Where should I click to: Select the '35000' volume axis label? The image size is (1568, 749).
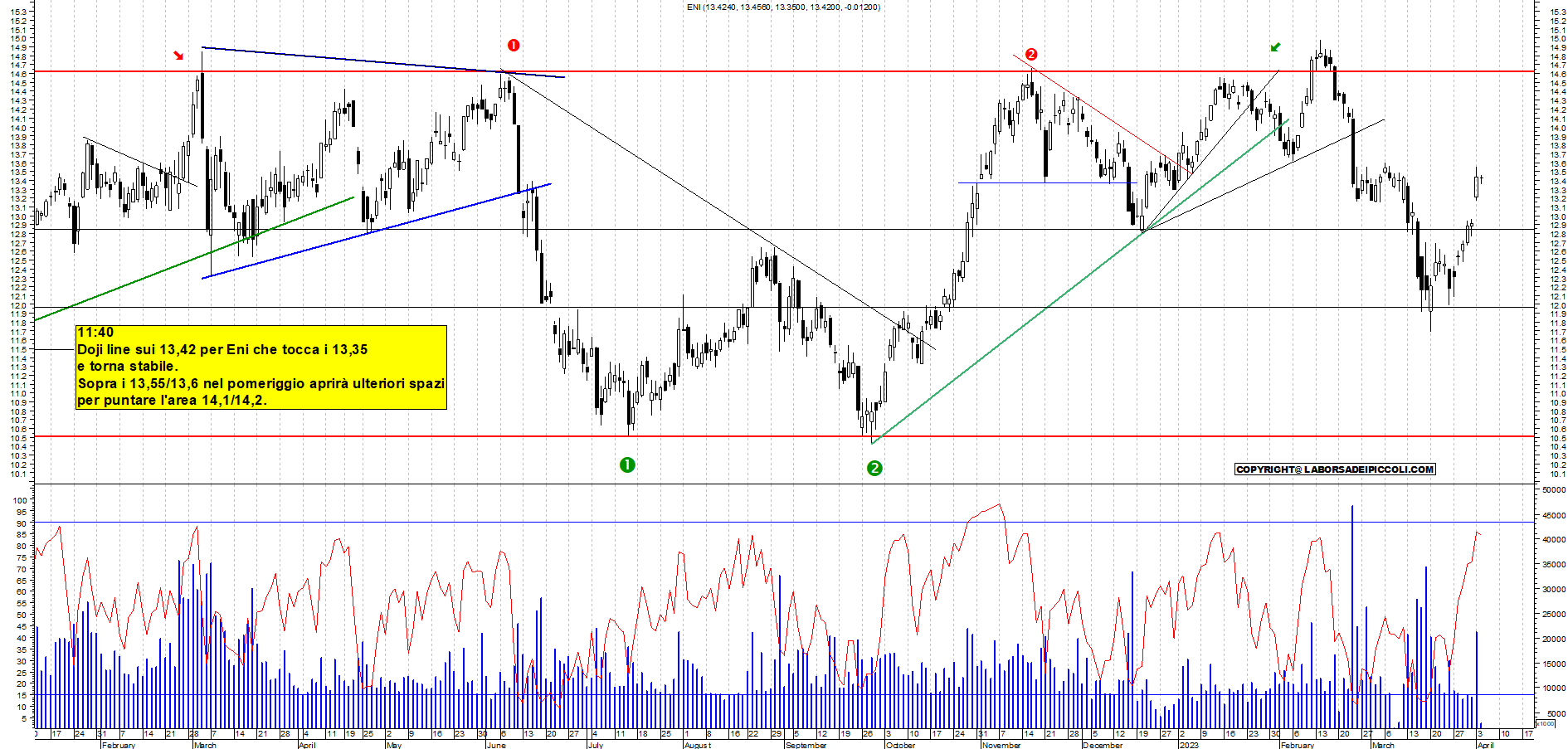[1554, 565]
